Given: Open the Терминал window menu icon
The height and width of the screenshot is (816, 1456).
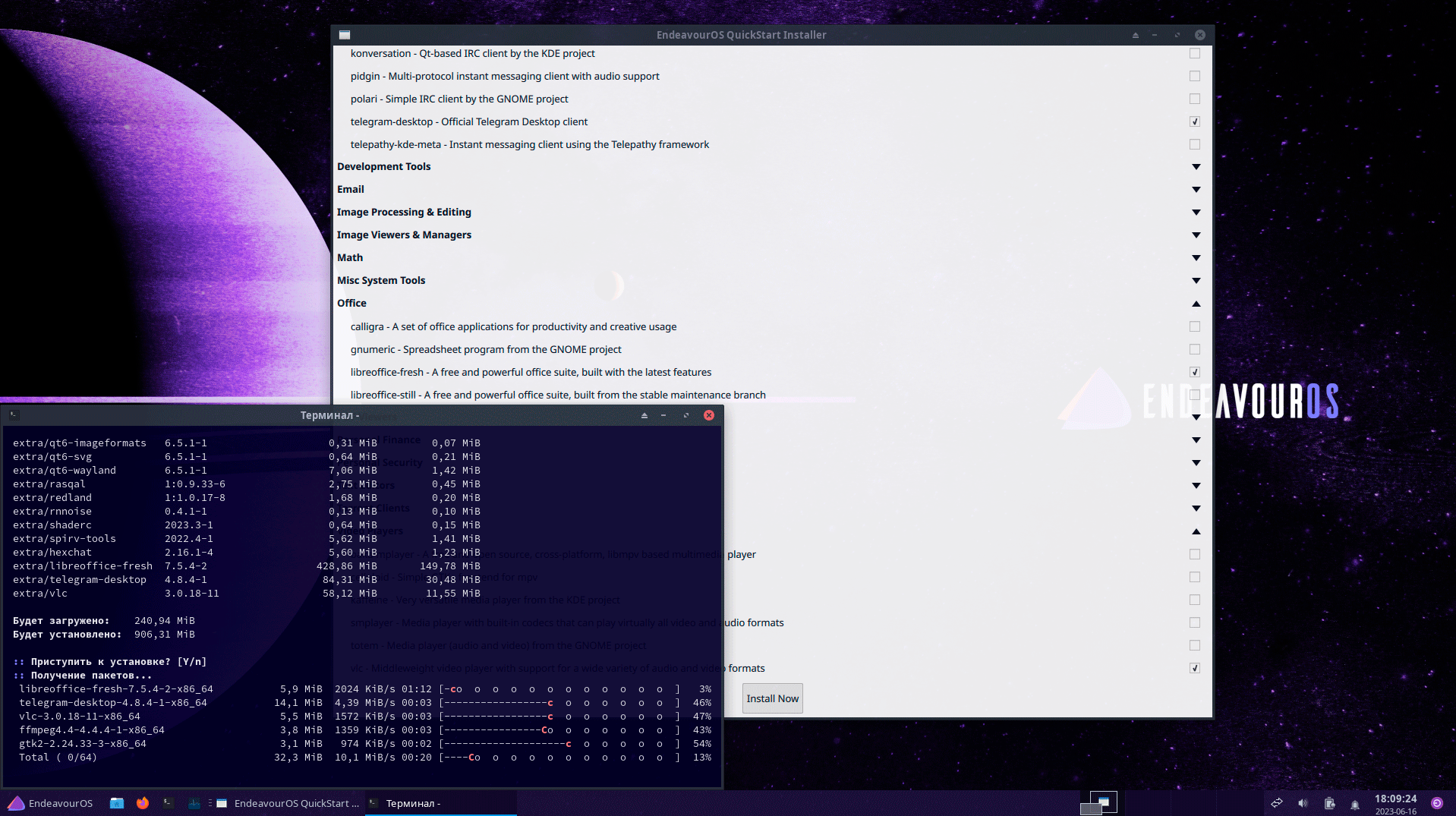Looking at the screenshot, I should click(14, 415).
